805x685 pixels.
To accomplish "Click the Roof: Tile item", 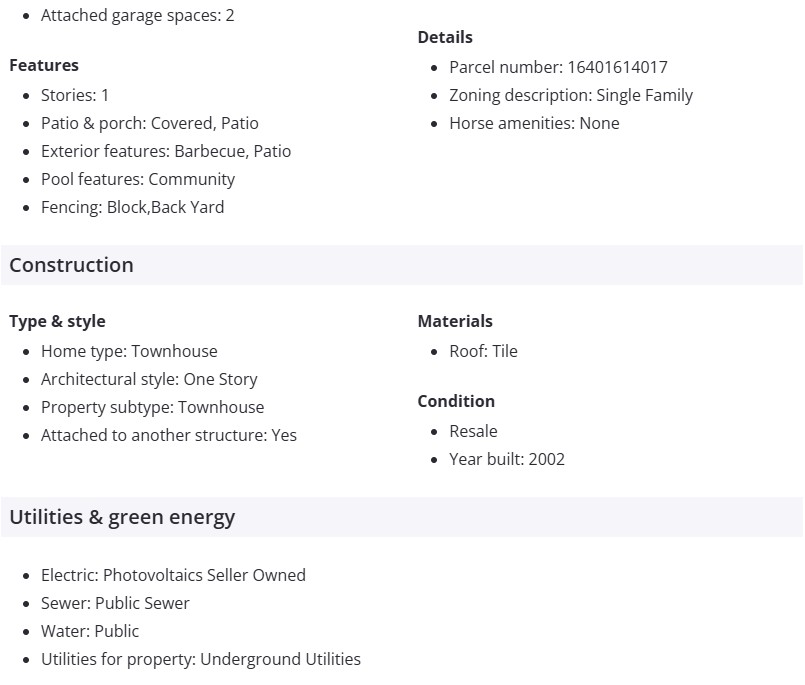I will pos(483,351).
